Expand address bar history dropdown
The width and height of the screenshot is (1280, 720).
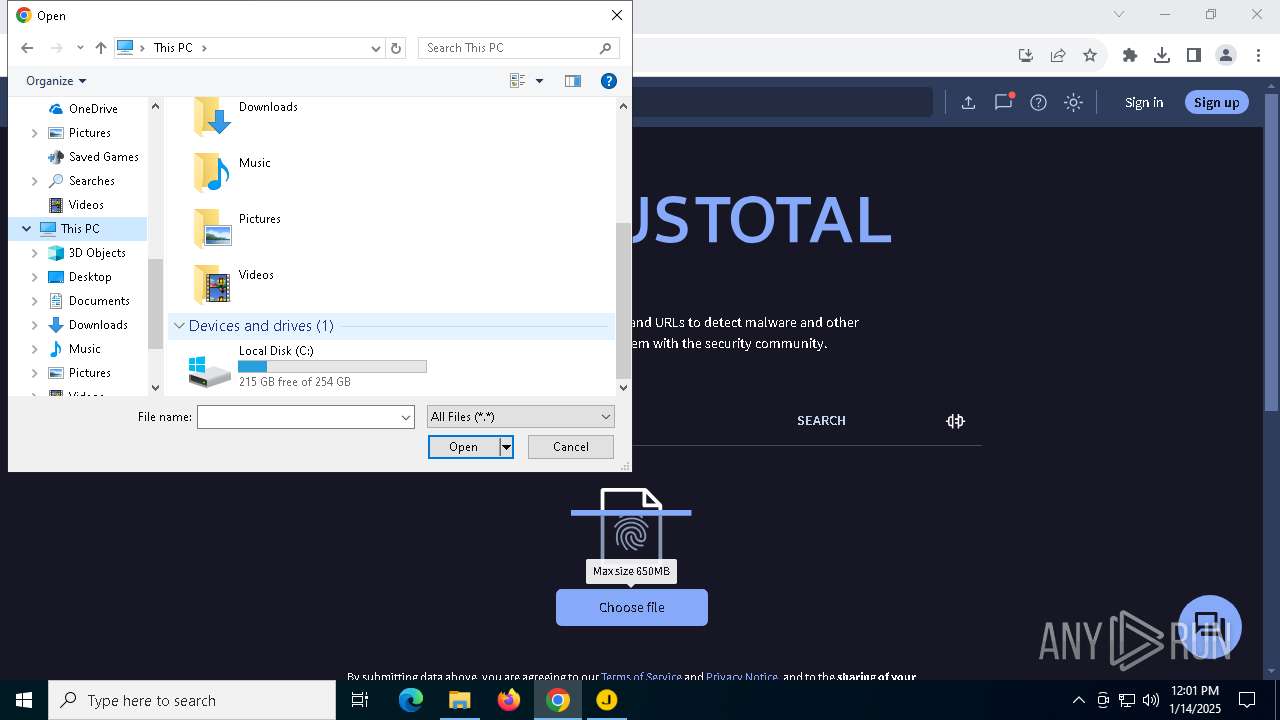(376, 48)
